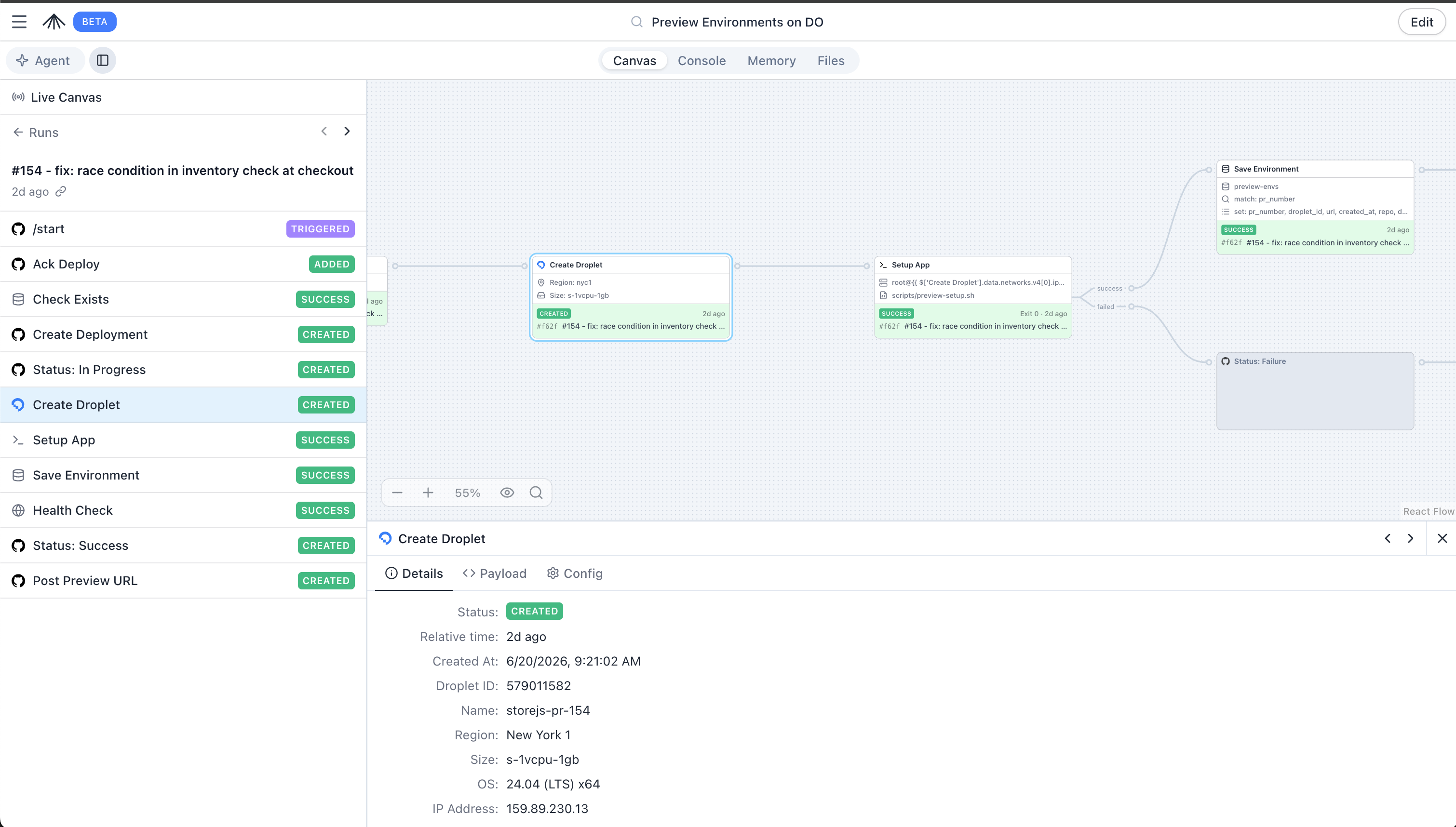Image resolution: width=1456 pixels, height=827 pixels.
Task: Click the Edit button
Action: 1421,22
